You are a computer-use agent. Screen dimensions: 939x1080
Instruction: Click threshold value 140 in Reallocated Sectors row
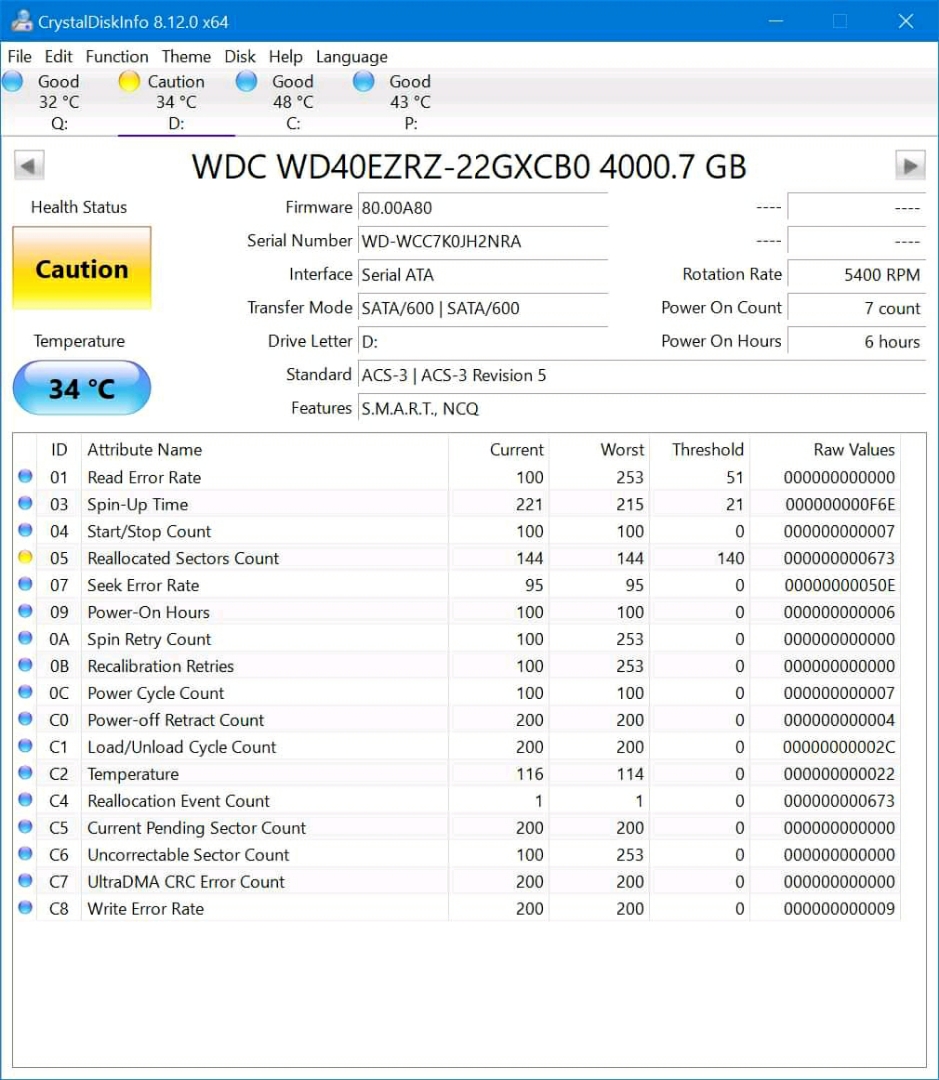coord(730,558)
